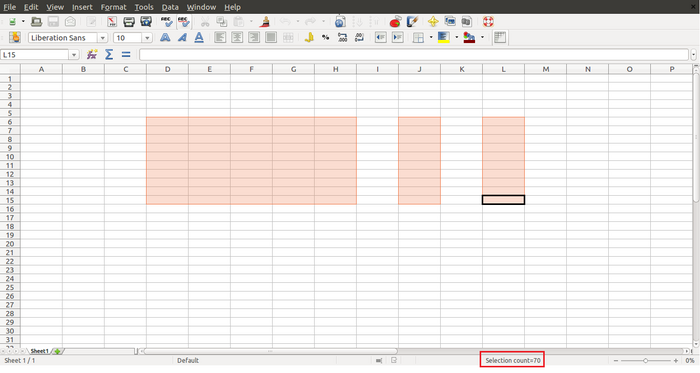Open the Format menu
Image resolution: width=700 pixels, height=373 pixels.
pyautogui.click(x=113, y=7)
